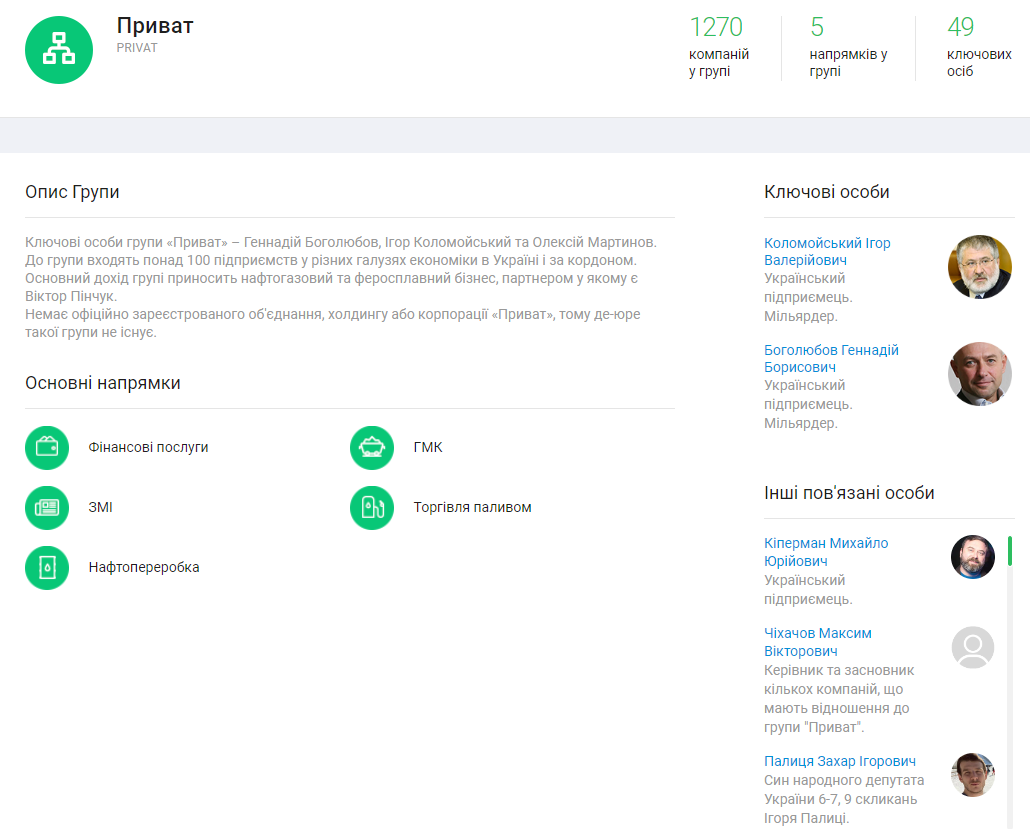Click the photo of Коломойський Ігор
Viewport: 1030px width, 829px height.
tap(979, 267)
